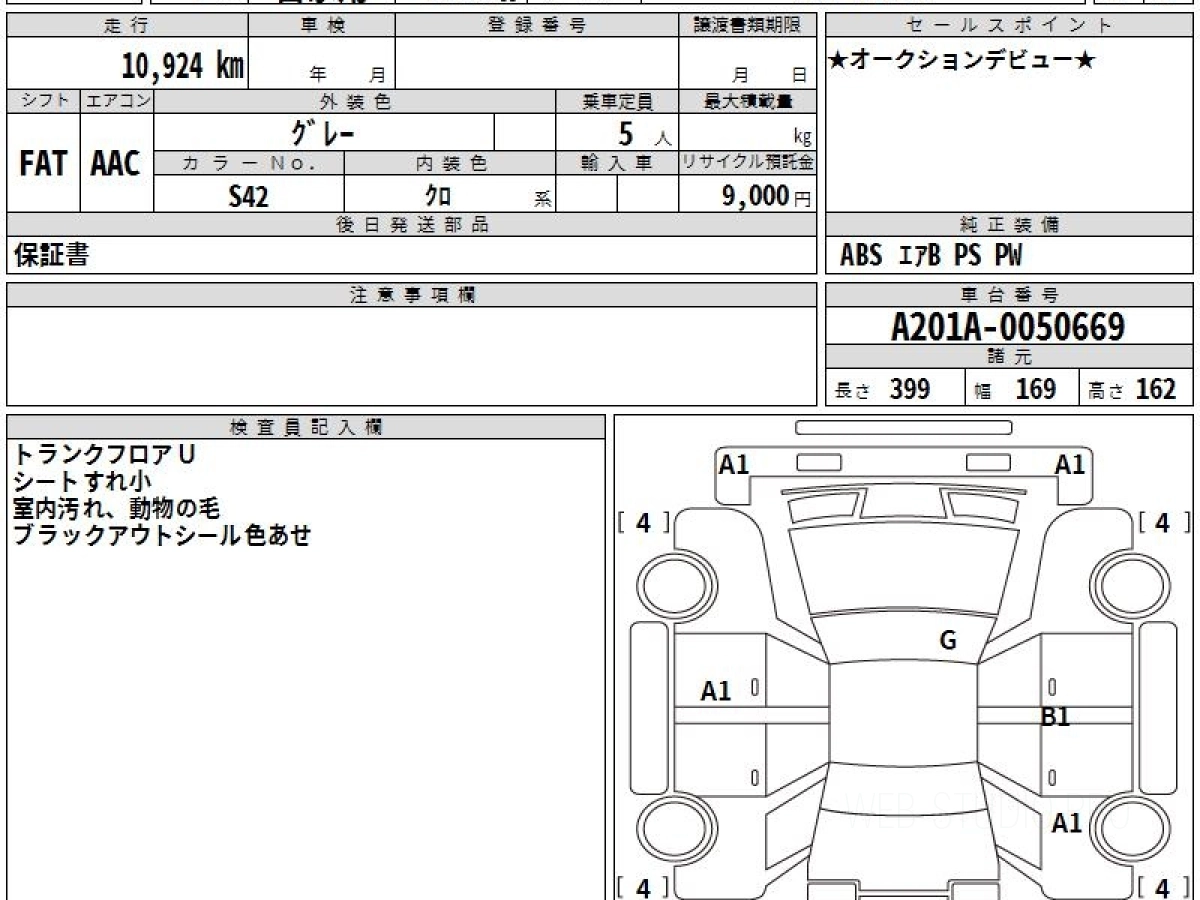This screenshot has width=1200, height=900.
Task: Click the シートすれ小 inspector note
Action: point(83,481)
